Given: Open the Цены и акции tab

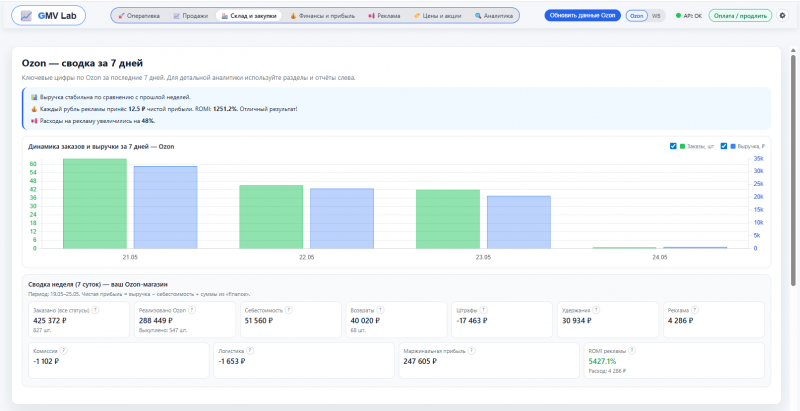Looking at the screenshot, I should coord(437,16).
